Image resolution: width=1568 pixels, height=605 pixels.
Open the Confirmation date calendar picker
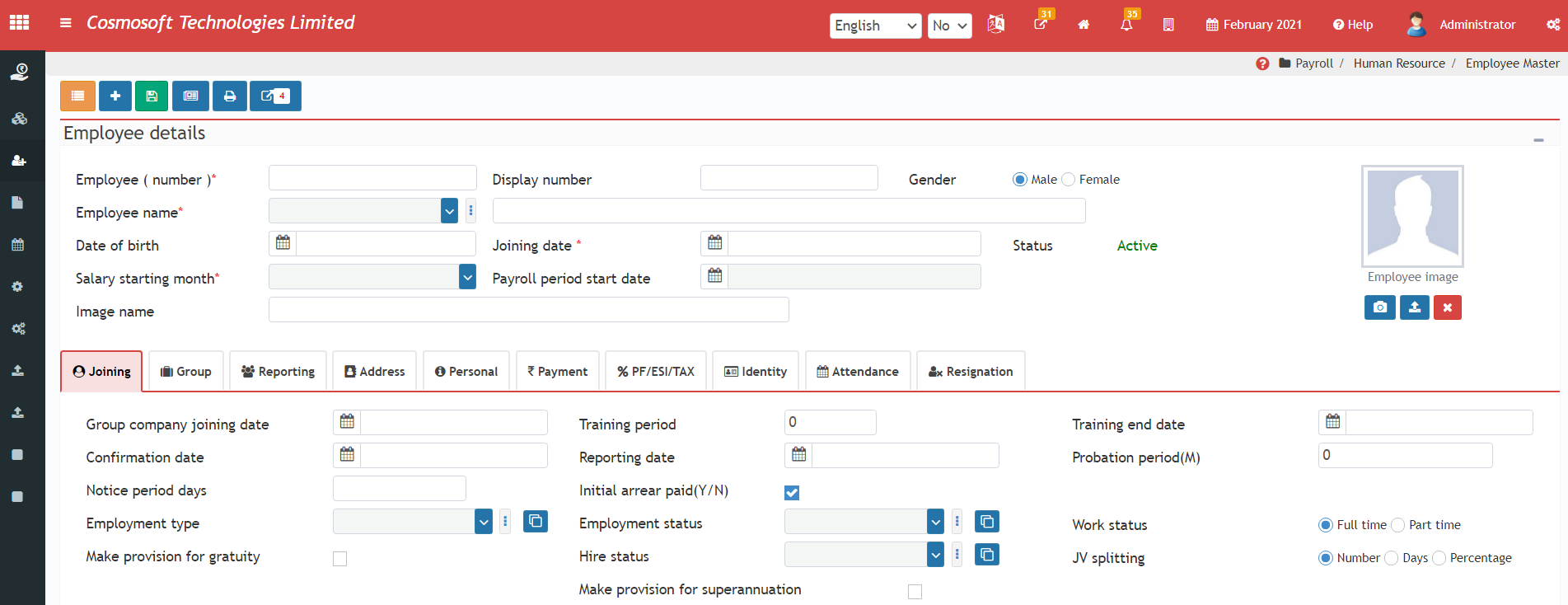(347, 455)
